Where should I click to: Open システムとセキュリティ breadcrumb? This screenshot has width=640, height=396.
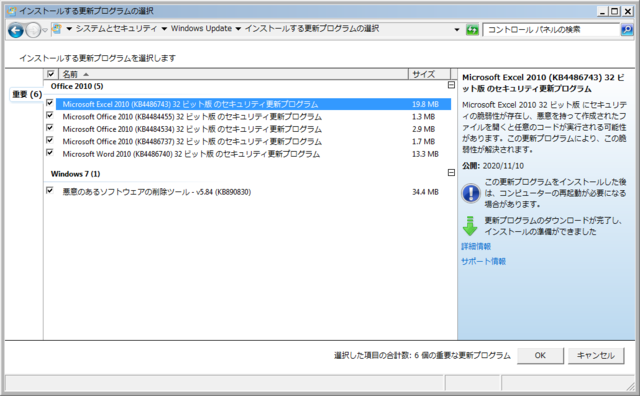tap(116, 29)
